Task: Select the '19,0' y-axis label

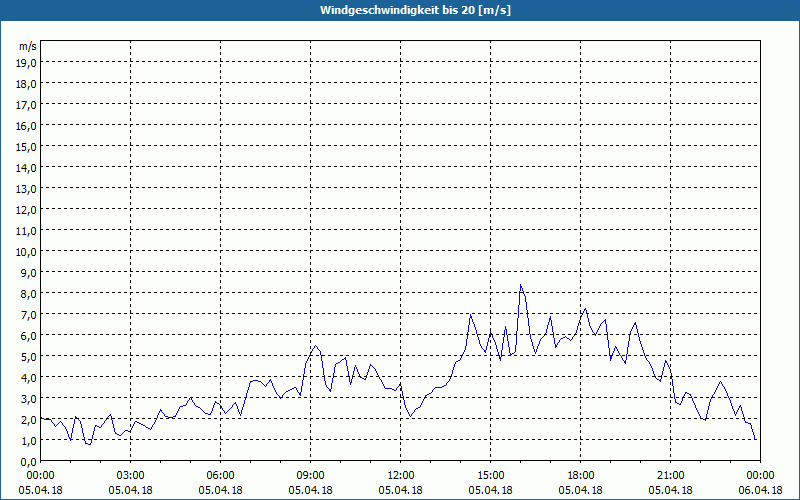Action: pyautogui.click(x=26, y=63)
